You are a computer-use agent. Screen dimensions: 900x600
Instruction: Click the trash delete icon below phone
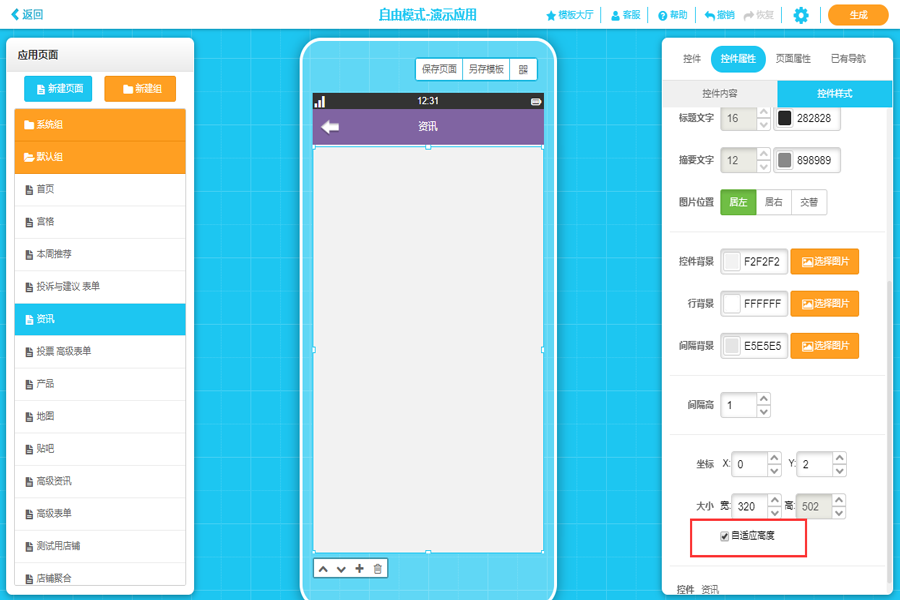(378, 569)
